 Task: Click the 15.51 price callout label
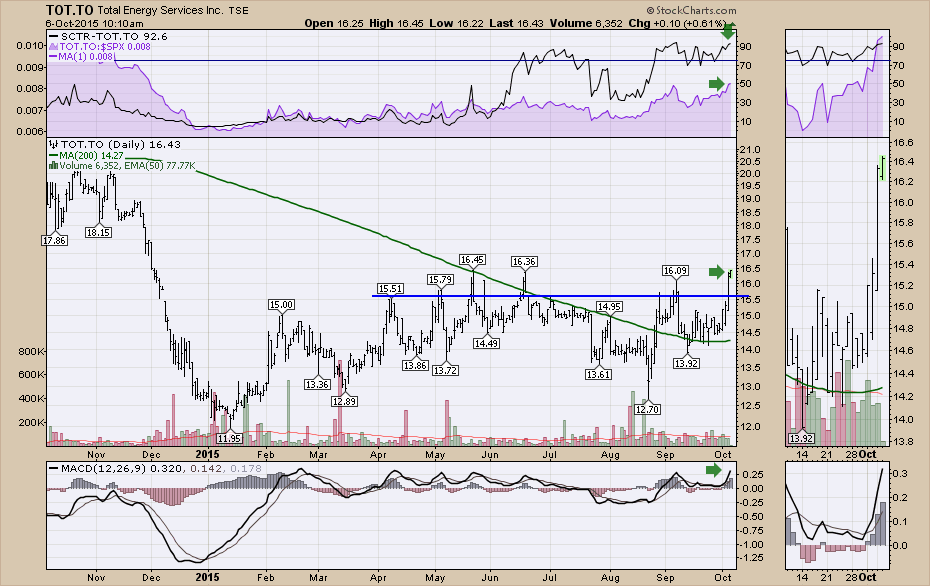390,288
